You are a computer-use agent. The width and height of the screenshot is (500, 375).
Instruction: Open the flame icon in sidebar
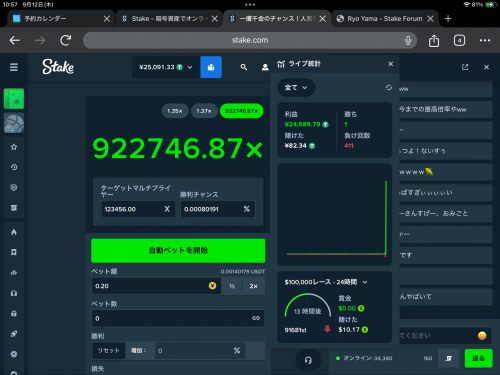coord(14,232)
